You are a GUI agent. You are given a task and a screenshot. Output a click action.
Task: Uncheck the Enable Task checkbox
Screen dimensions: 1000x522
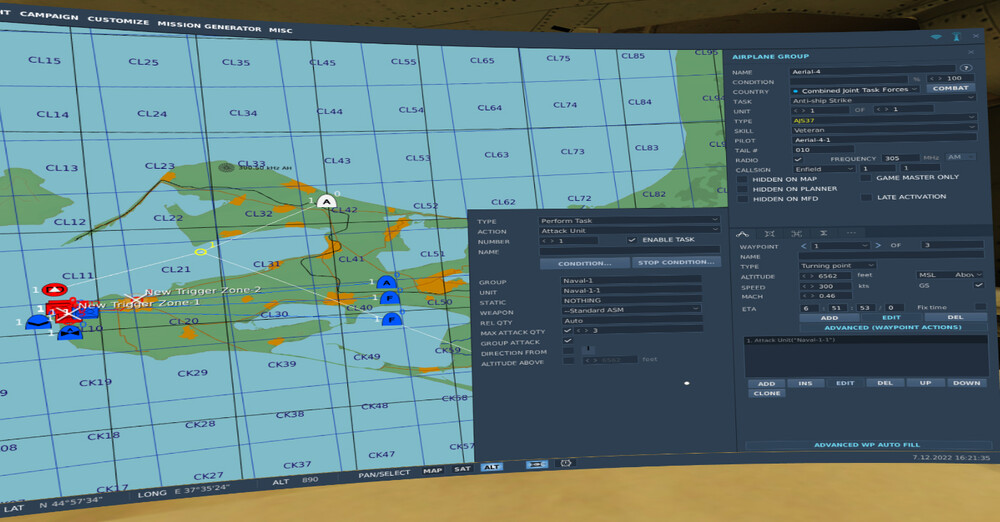632,241
